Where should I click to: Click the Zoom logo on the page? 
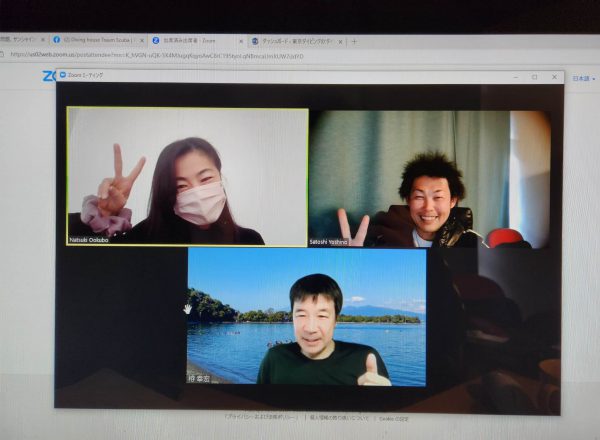[48, 76]
